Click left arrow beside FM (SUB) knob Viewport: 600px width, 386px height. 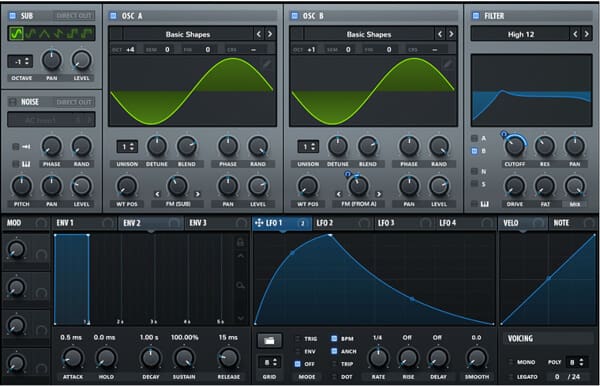[157, 194]
